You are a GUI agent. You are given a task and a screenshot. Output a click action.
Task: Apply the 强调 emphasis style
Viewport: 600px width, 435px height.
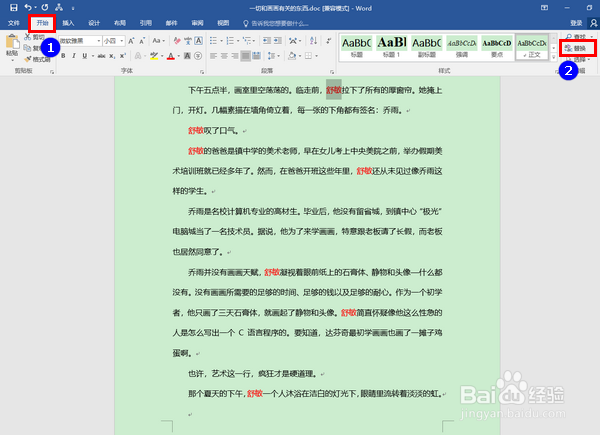pos(462,47)
